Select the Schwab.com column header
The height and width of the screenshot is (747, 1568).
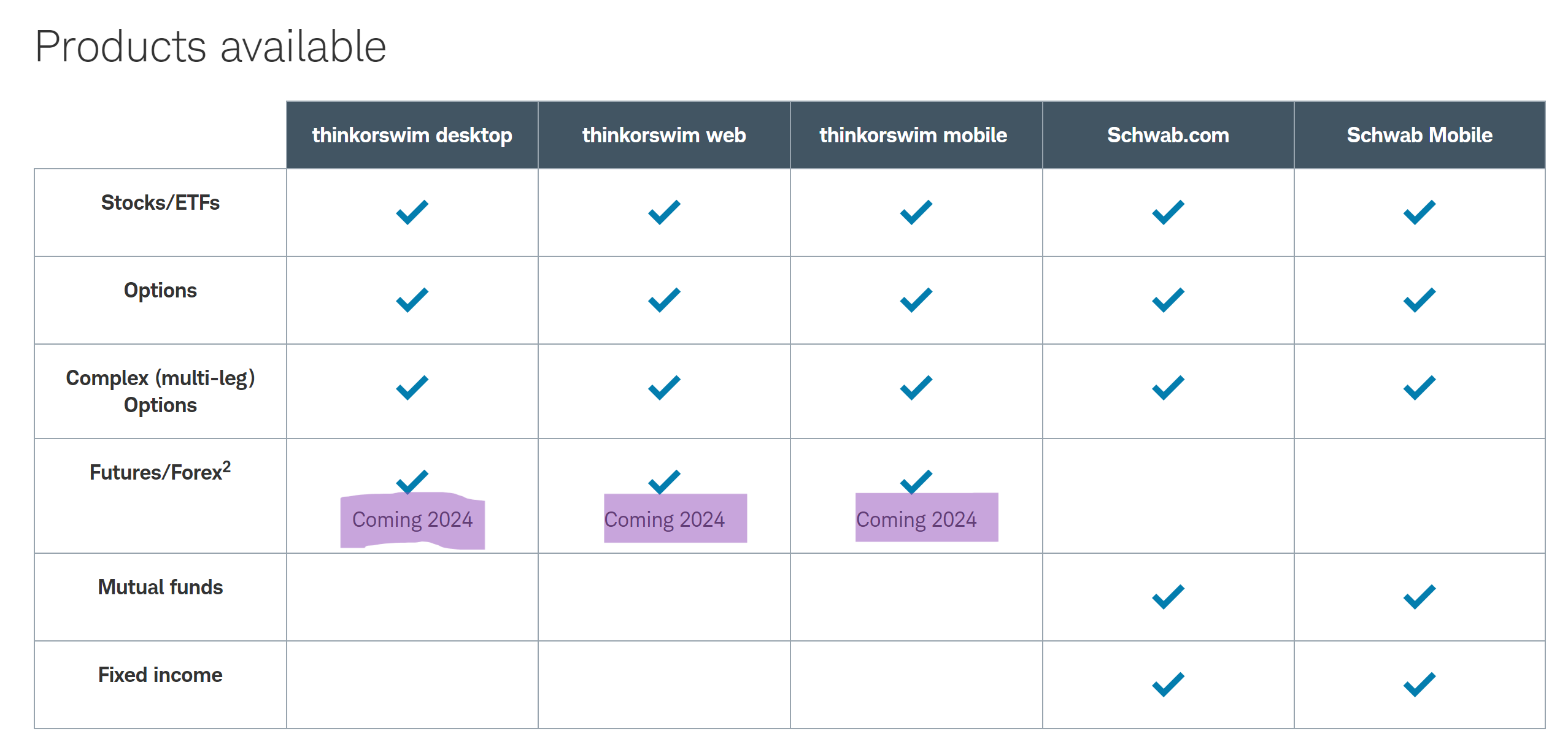tap(1168, 135)
